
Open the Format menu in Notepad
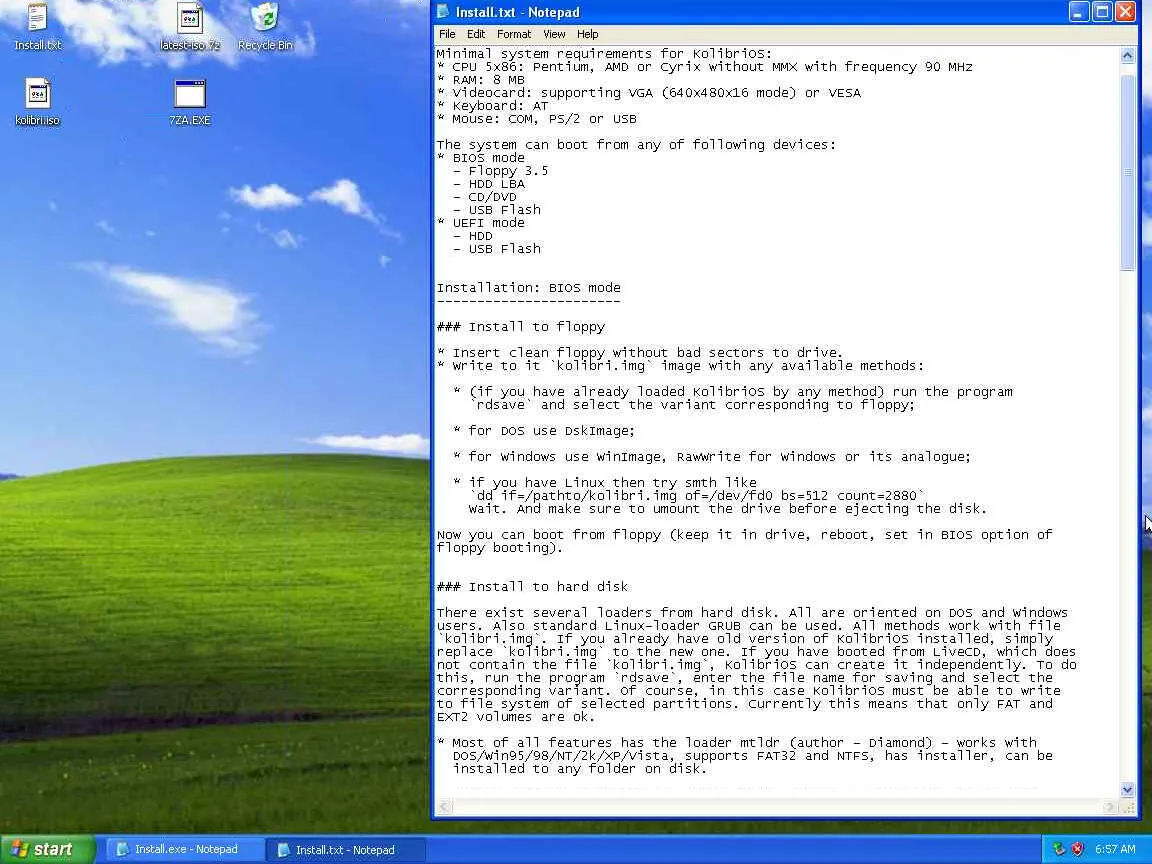click(514, 34)
